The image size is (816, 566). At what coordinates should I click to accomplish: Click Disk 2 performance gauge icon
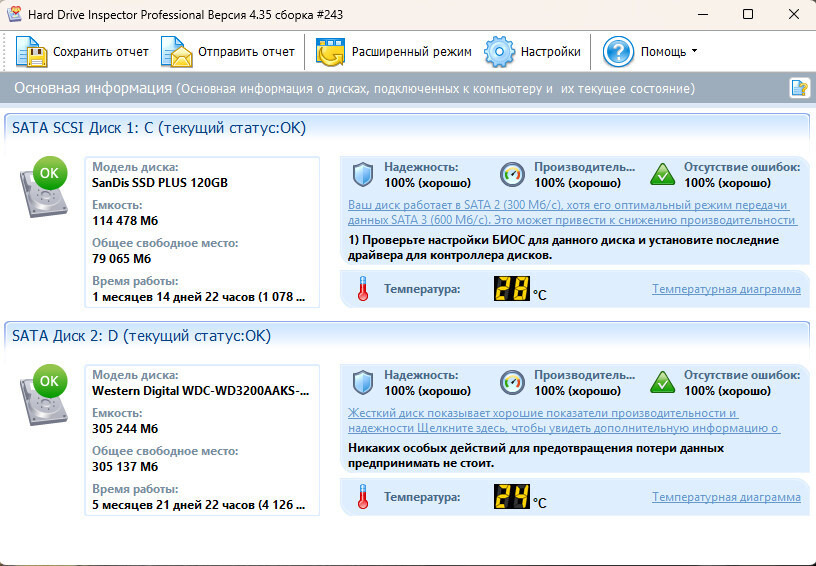pyautogui.click(x=512, y=383)
